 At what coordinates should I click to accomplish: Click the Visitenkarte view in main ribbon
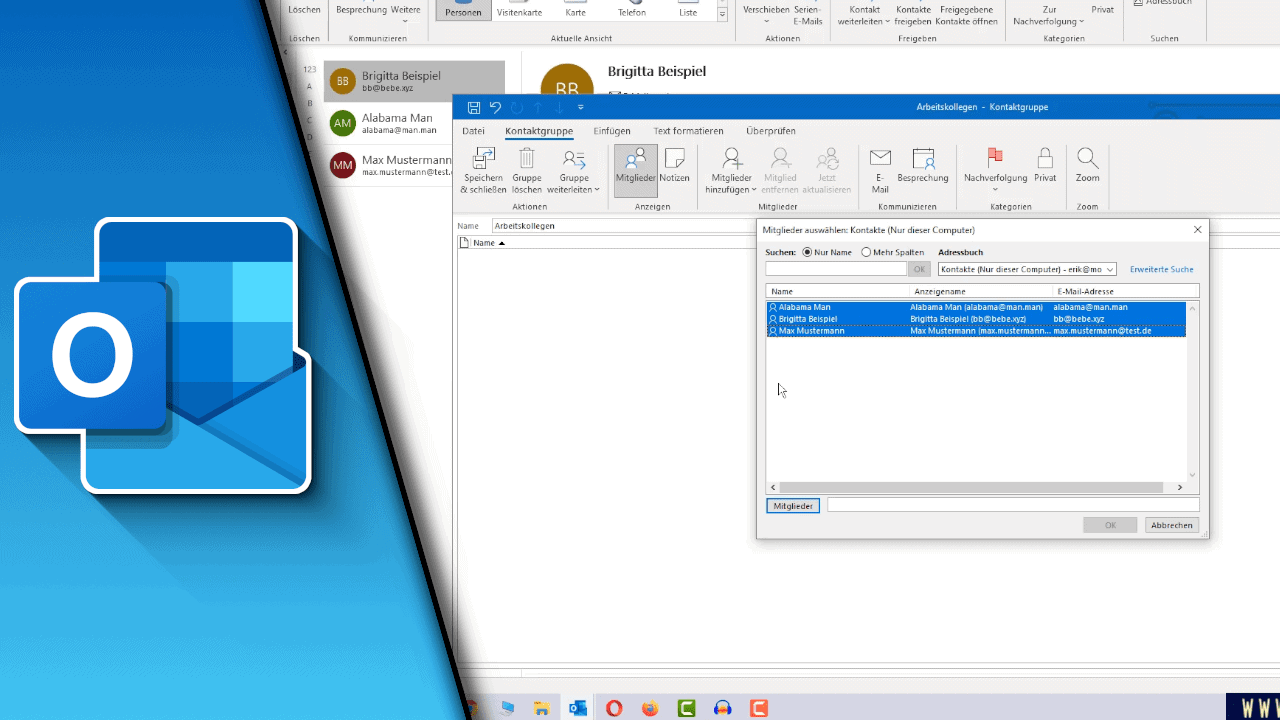[520, 10]
